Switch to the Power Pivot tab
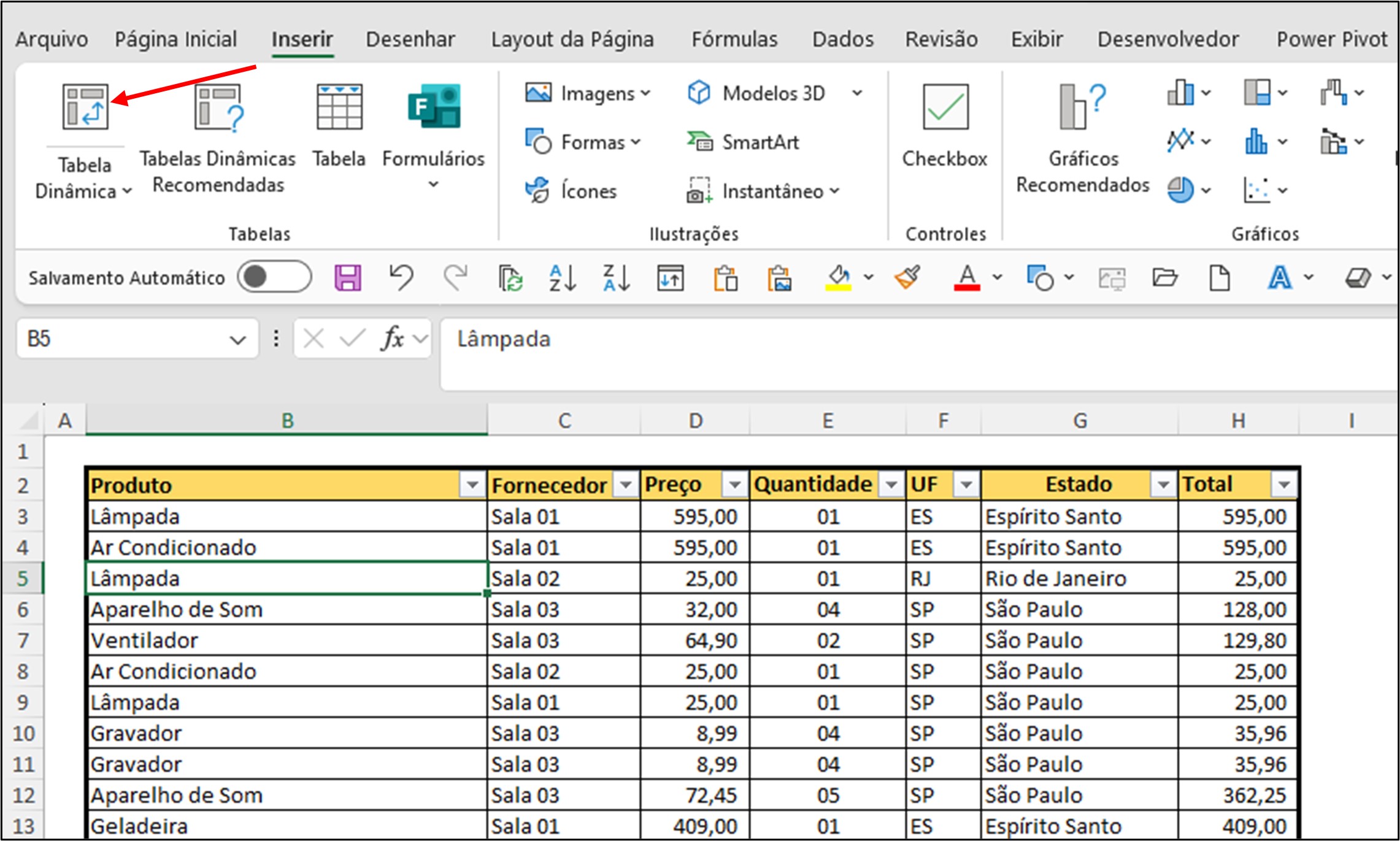The width and height of the screenshot is (1400, 841). click(1332, 39)
